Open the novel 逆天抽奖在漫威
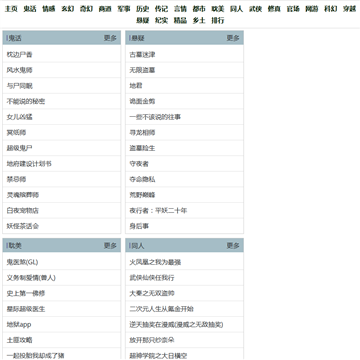Viewport: 360px width, 360px height. pos(176,324)
